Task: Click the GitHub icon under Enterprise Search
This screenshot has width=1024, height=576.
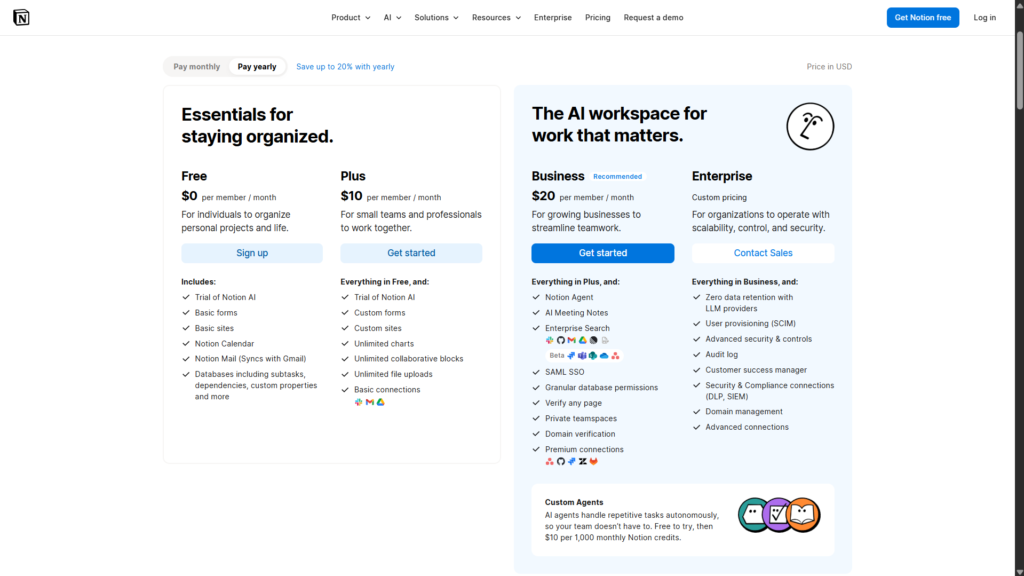Action: click(561, 340)
